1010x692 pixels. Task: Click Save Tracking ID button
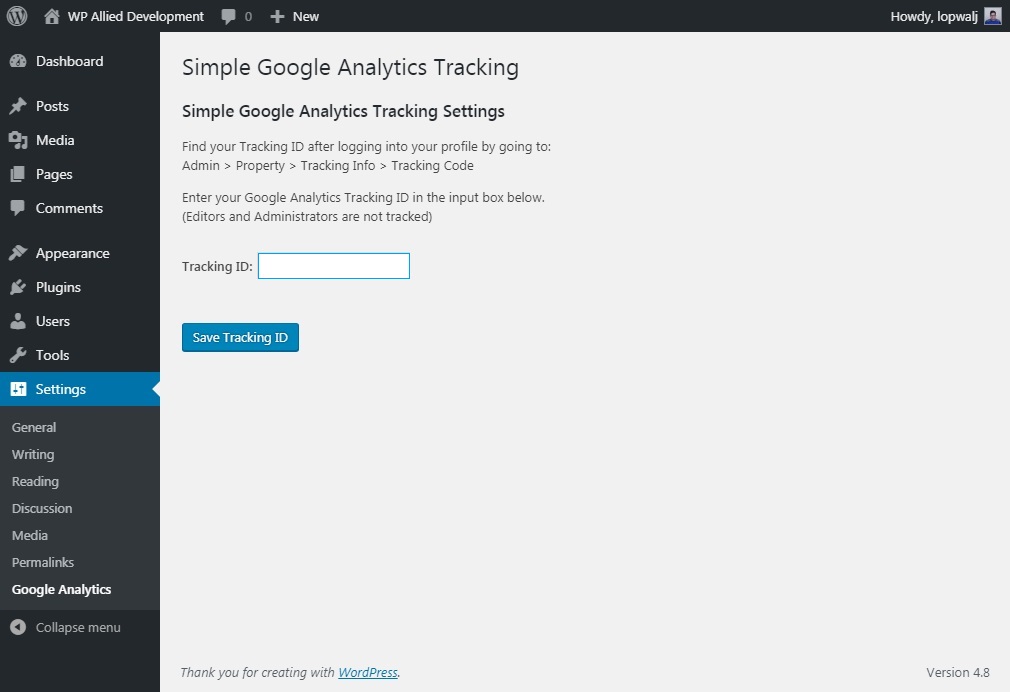tap(240, 338)
